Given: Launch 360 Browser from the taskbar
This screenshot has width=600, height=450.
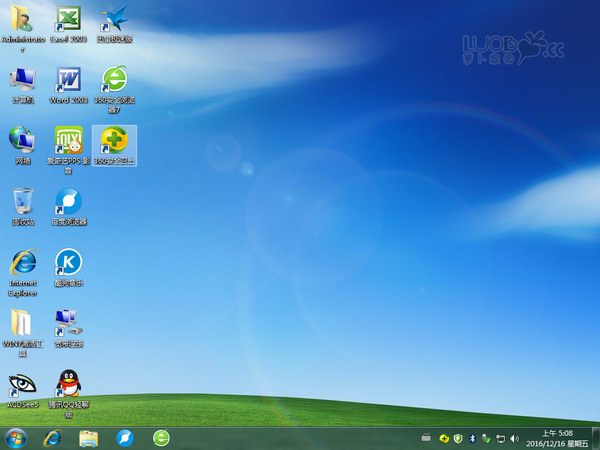Looking at the screenshot, I should pyautogui.click(x=161, y=439).
